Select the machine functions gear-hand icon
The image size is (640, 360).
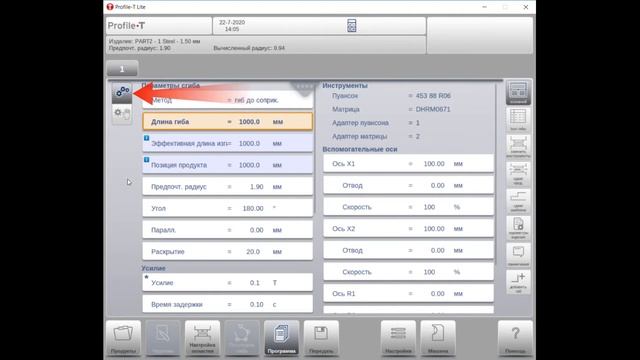(122, 114)
